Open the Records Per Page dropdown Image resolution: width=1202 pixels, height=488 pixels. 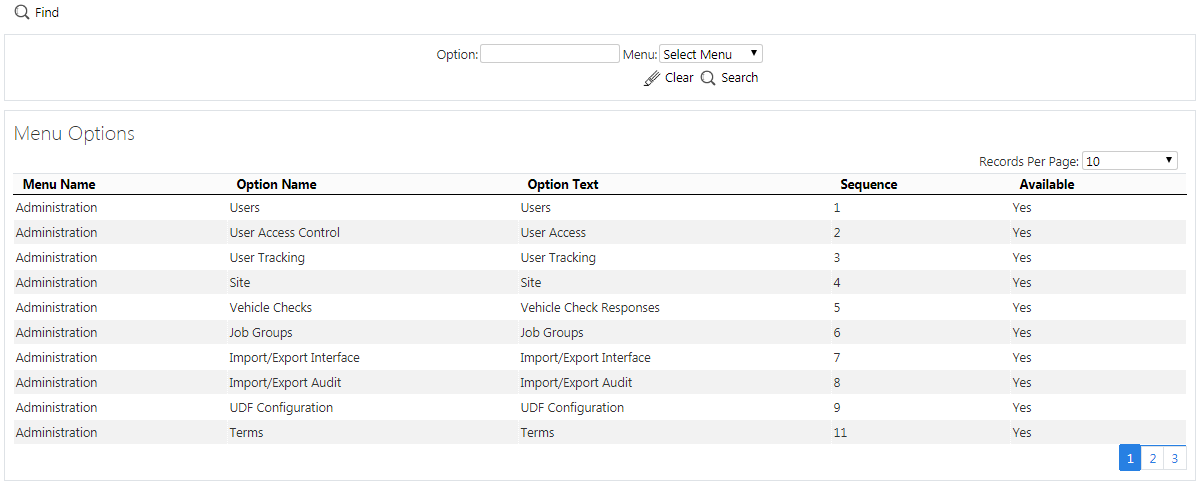tap(1130, 161)
